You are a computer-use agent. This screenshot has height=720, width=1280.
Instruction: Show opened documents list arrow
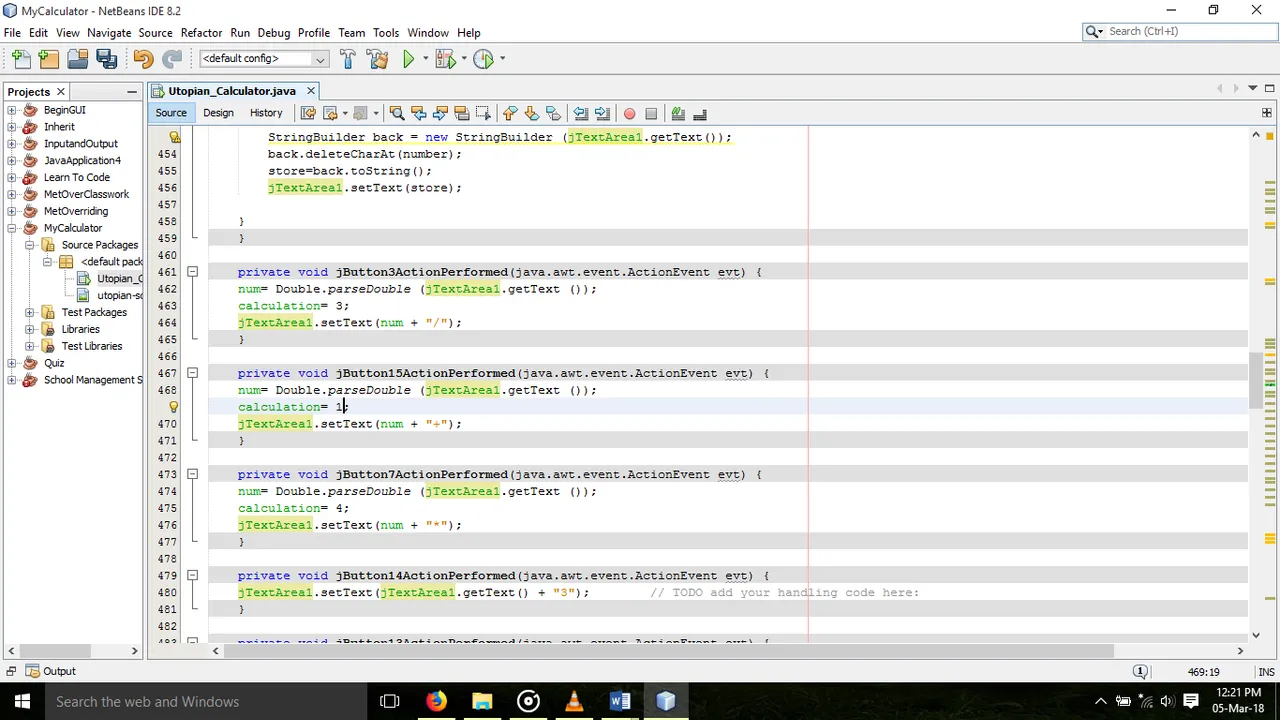1252,88
